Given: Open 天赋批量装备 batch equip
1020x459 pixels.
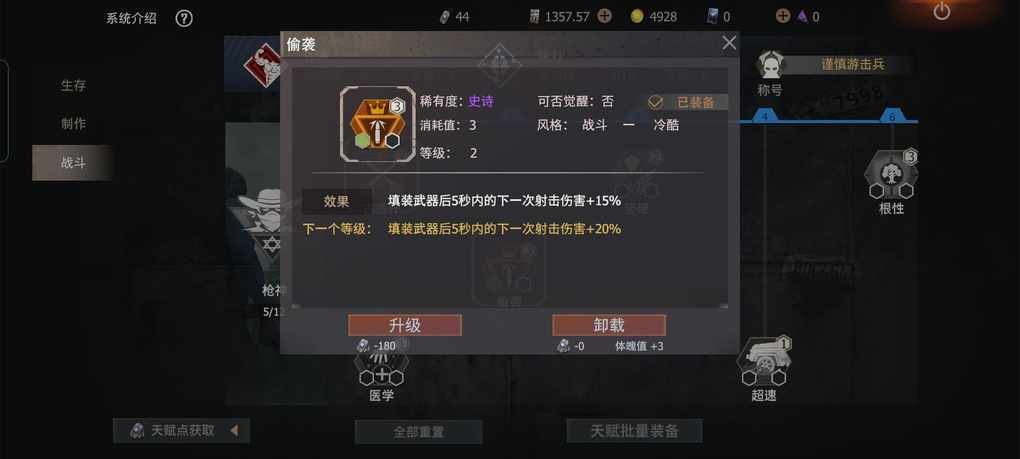Looking at the screenshot, I should [634, 431].
